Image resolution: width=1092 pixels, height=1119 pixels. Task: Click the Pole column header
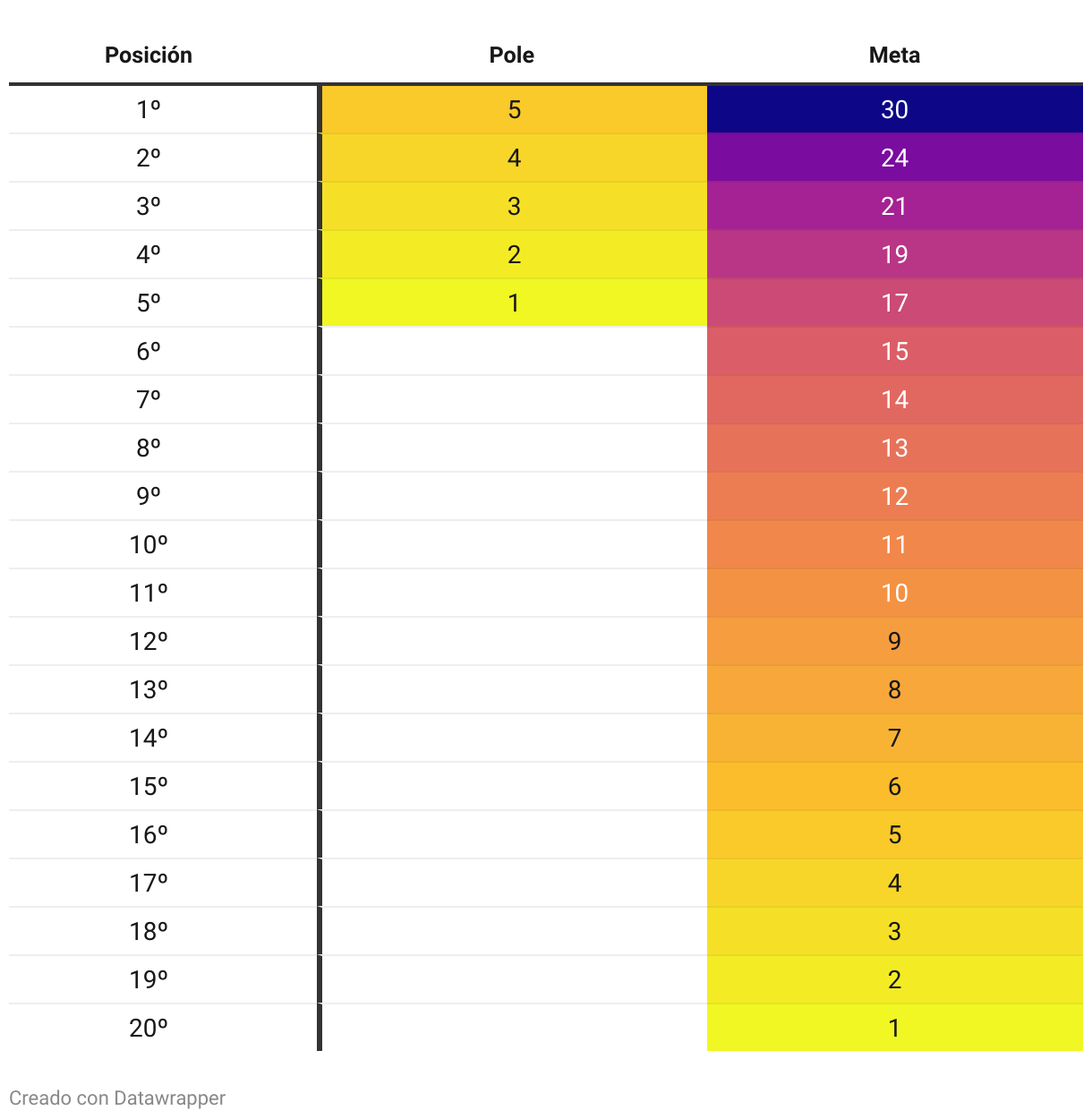point(512,56)
